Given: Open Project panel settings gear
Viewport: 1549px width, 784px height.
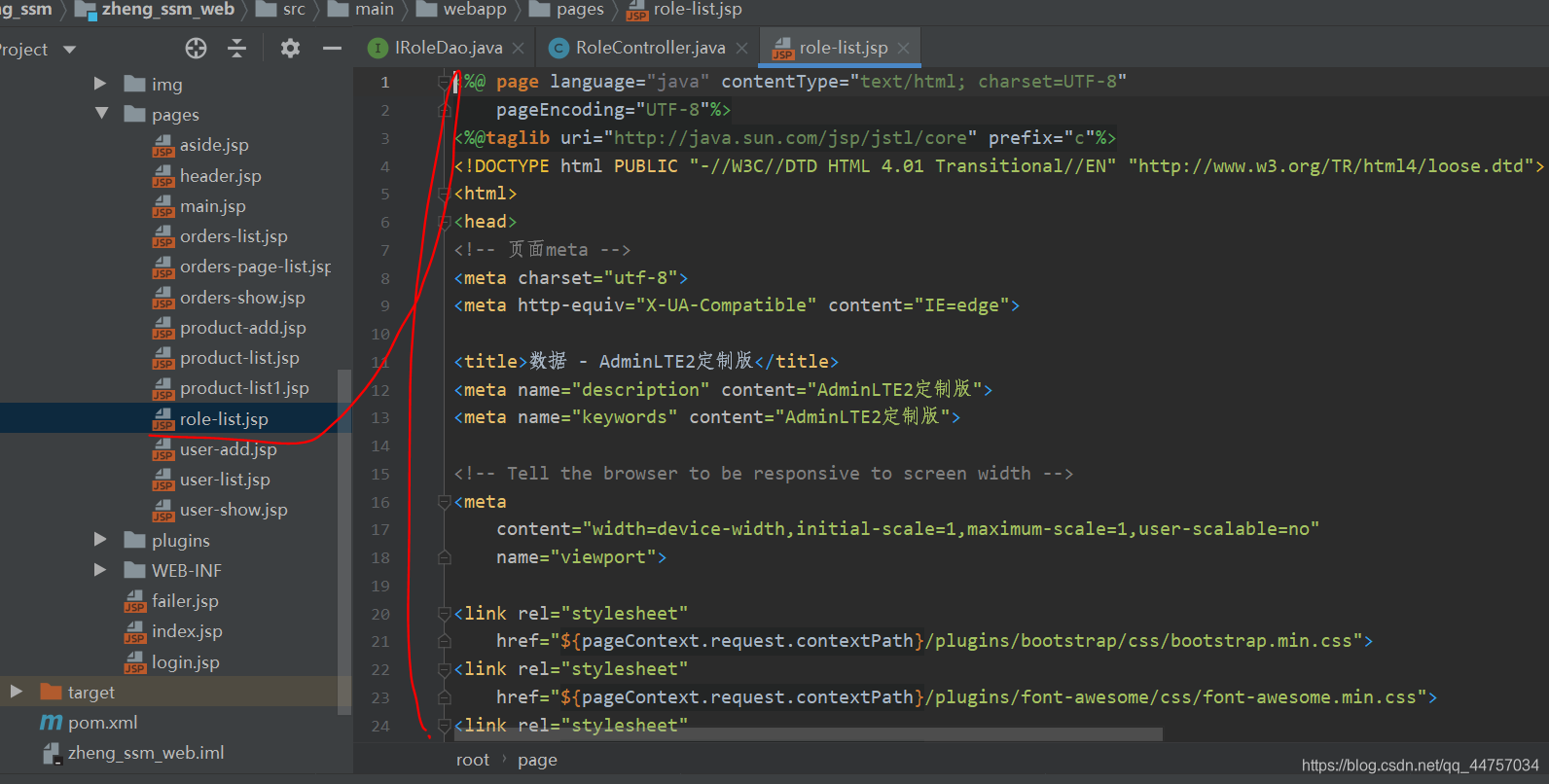Looking at the screenshot, I should (x=290, y=49).
